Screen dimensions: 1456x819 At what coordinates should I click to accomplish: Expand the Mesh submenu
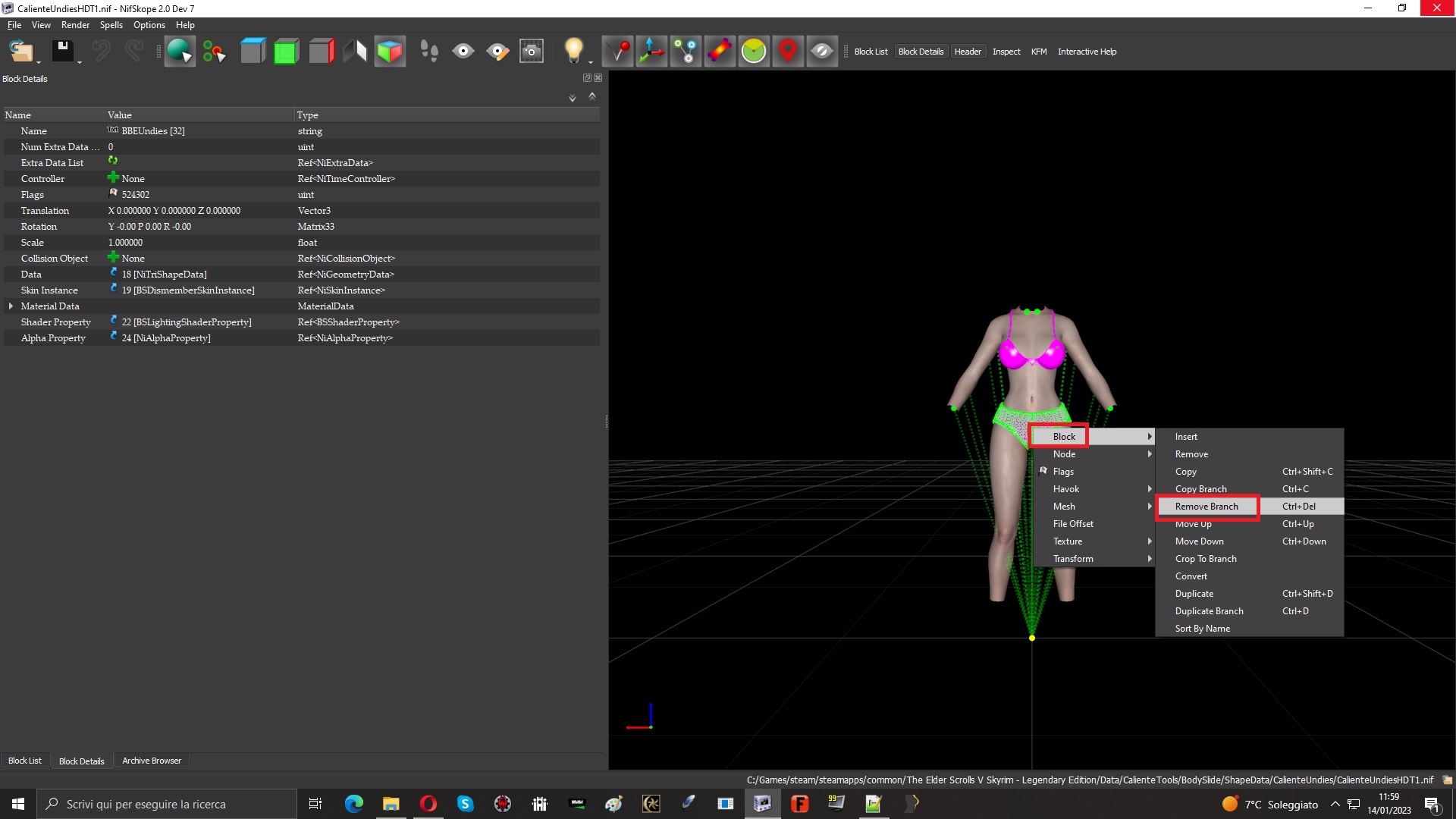pyautogui.click(x=1094, y=507)
